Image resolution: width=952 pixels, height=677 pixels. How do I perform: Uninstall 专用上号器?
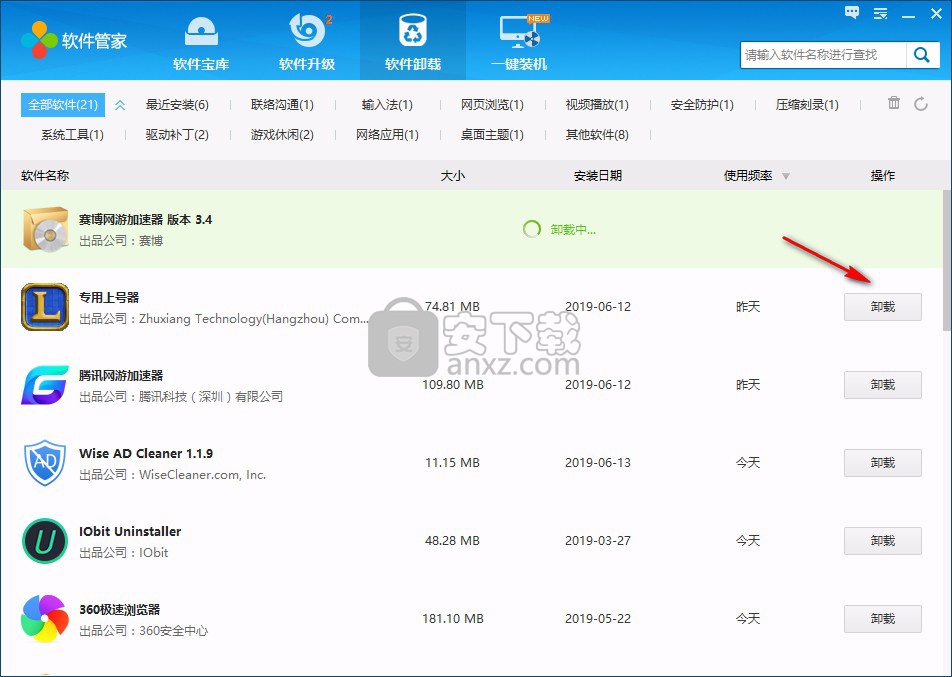[x=883, y=307]
